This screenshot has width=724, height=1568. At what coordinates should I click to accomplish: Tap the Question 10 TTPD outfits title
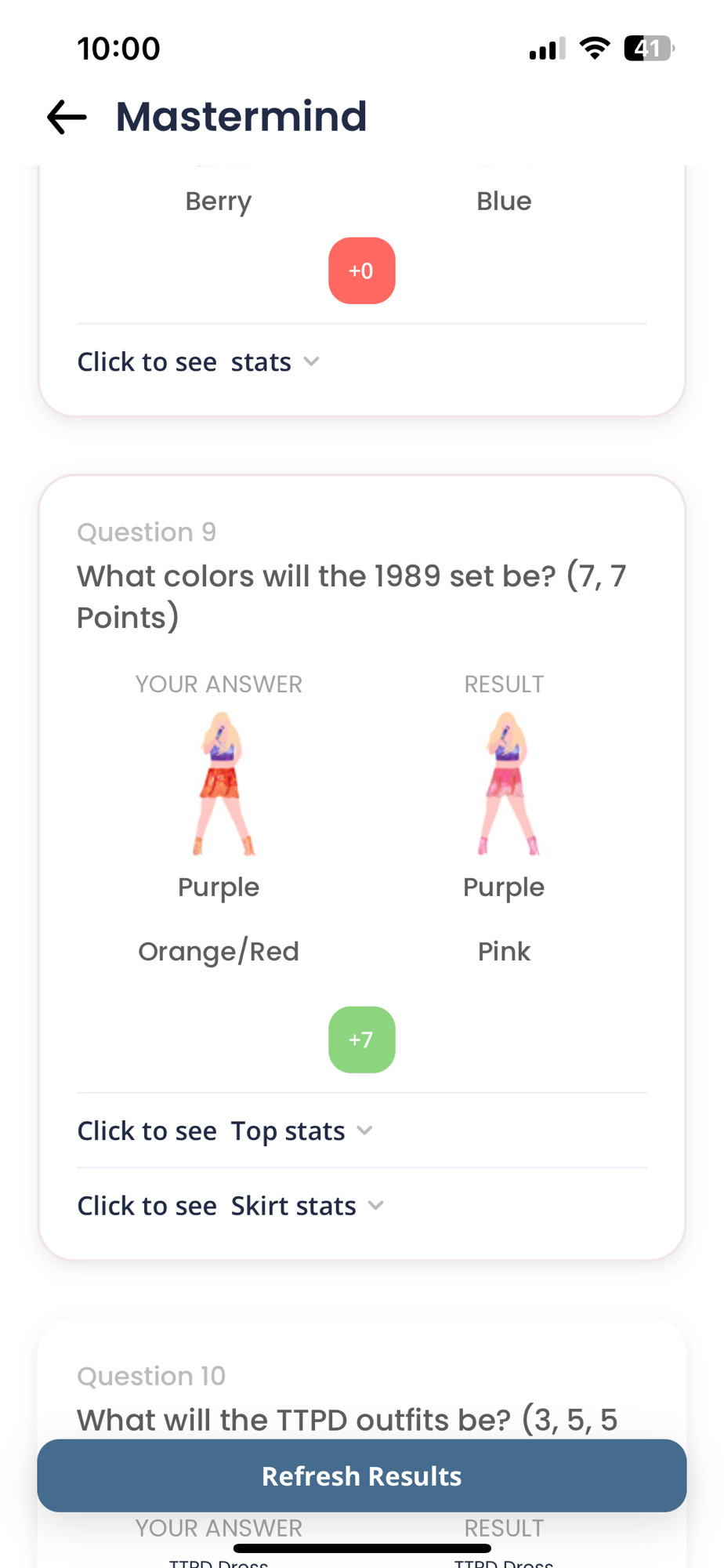(347, 1420)
